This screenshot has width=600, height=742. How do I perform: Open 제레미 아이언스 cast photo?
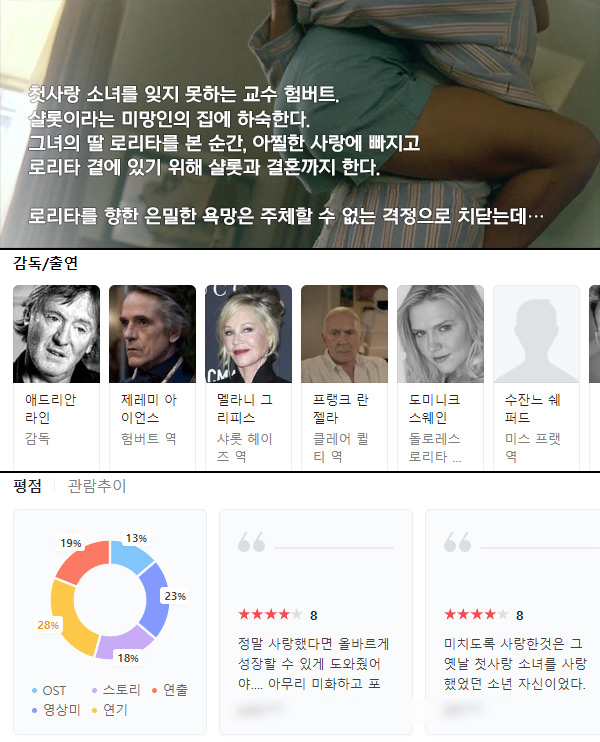point(152,334)
